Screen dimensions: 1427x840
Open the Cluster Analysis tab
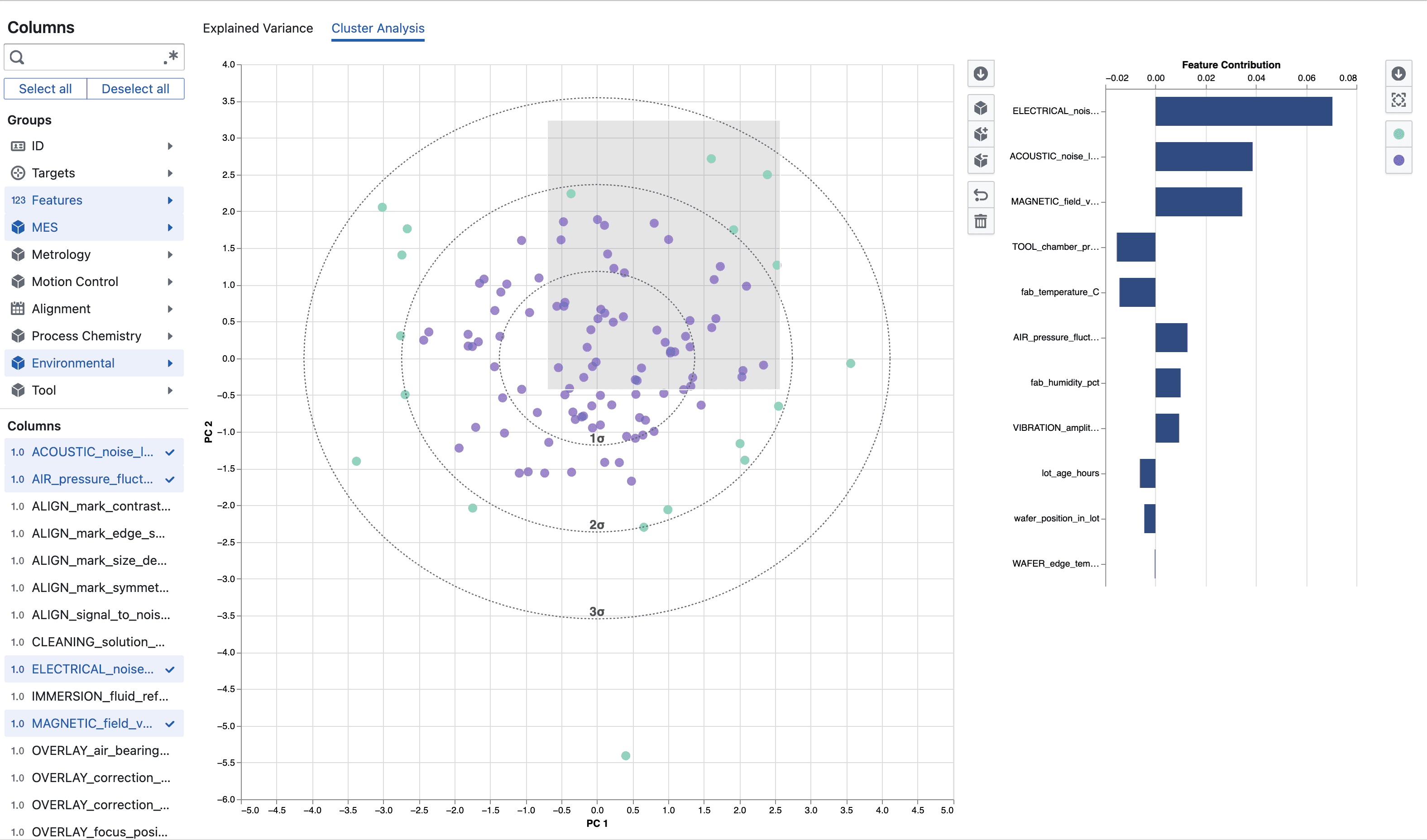378,28
